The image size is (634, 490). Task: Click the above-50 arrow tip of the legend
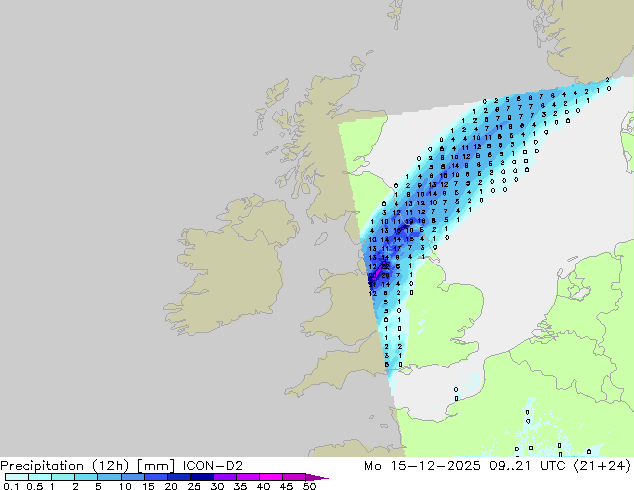click(317, 477)
